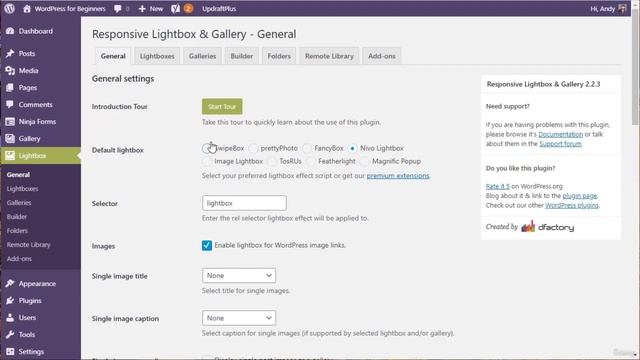Open the premium extensions link
This screenshot has width=640, height=360.
tap(398, 176)
